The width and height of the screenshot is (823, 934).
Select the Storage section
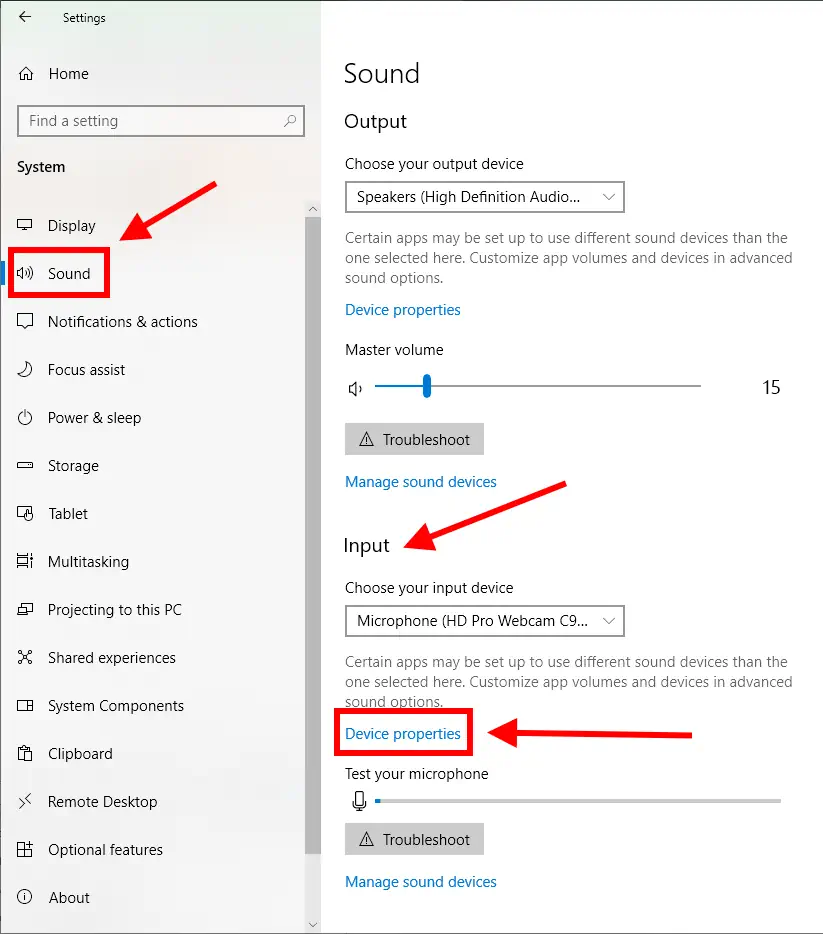(72, 465)
